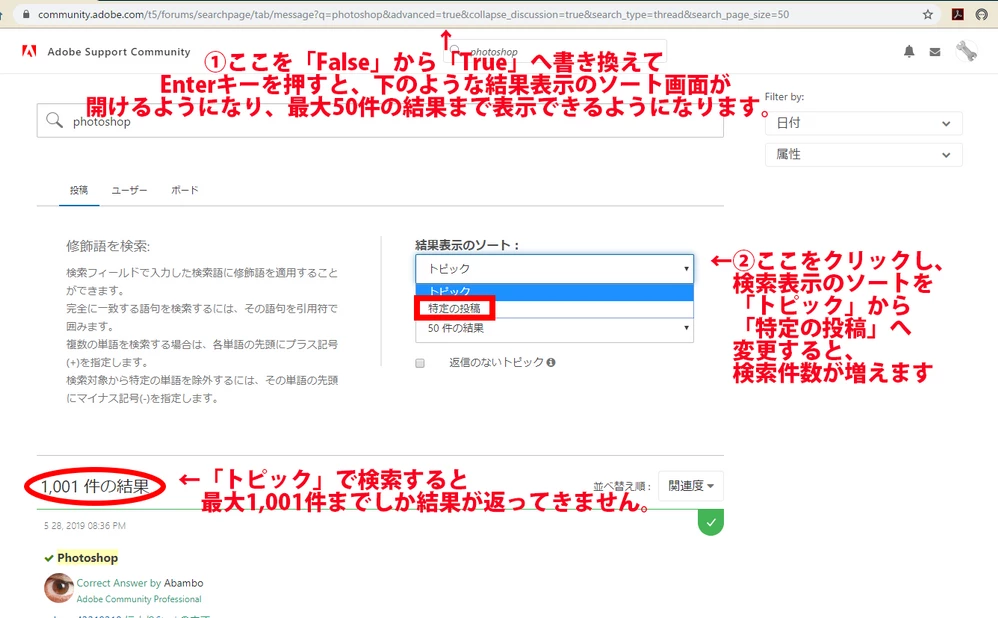Open the notifications bell

coord(909,52)
